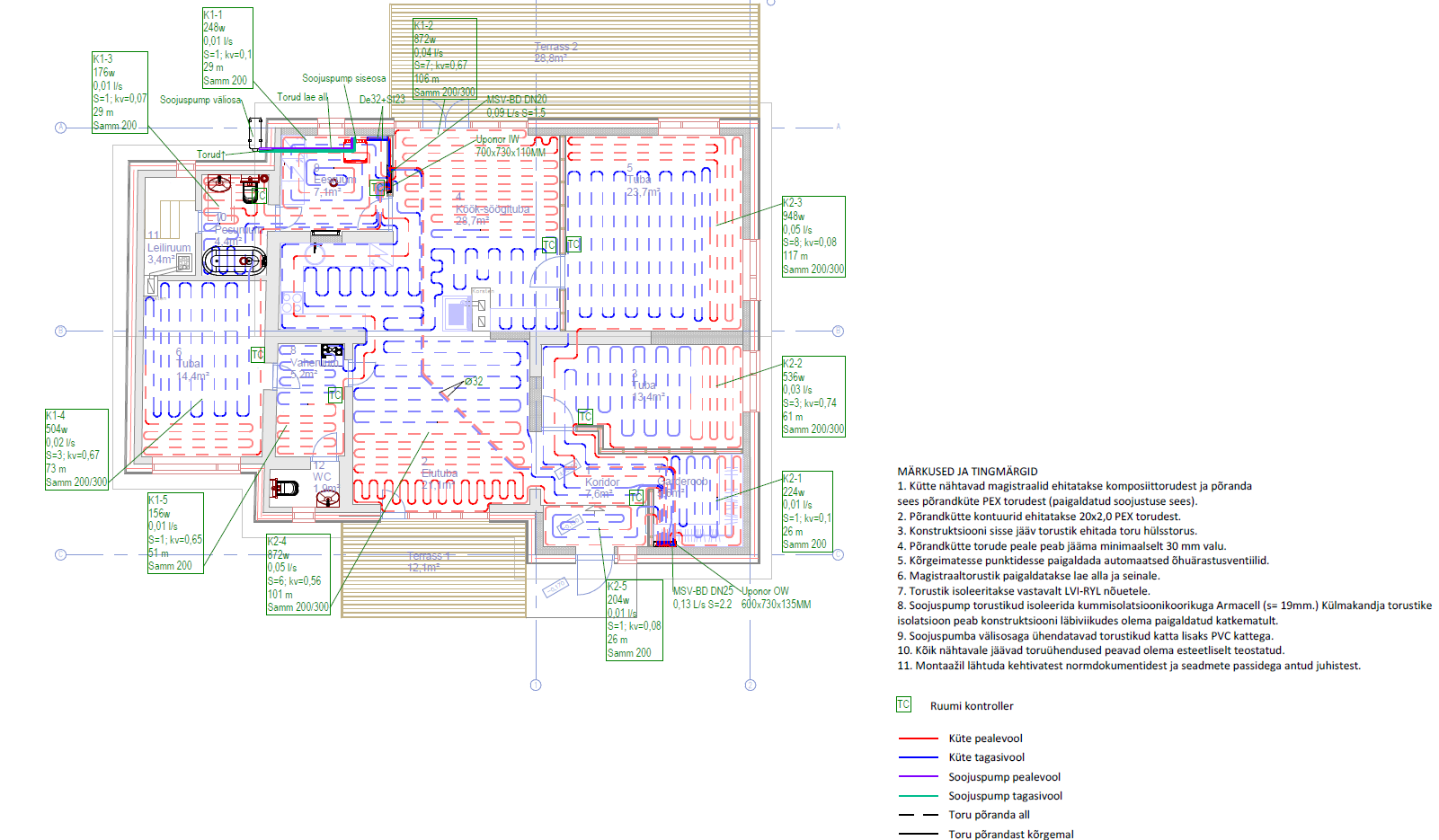Click the sauna heater symbol in Leiliruum
The image size is (1439, 840).
[183, 262]
